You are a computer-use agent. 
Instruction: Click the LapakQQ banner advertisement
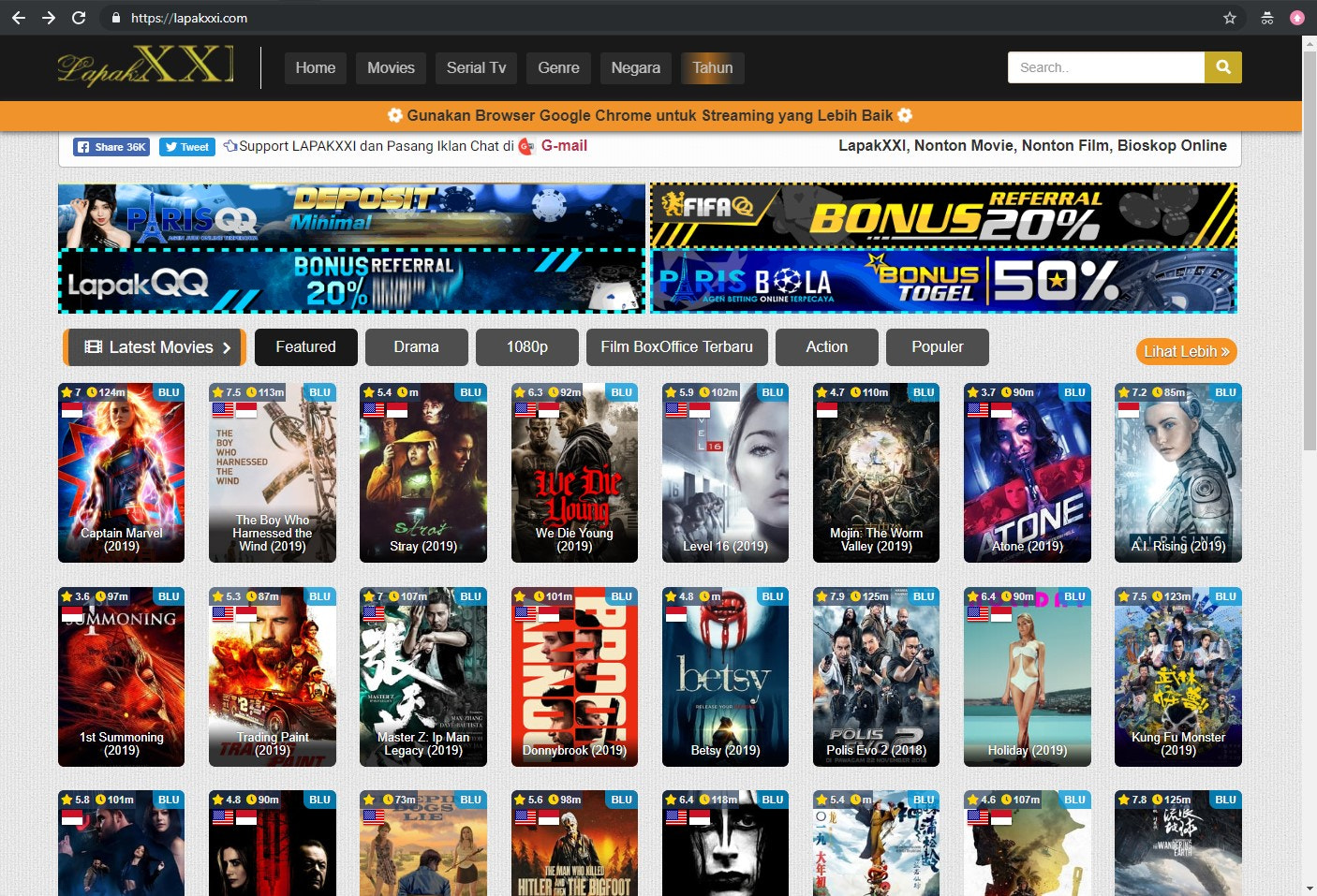[351, 281]
